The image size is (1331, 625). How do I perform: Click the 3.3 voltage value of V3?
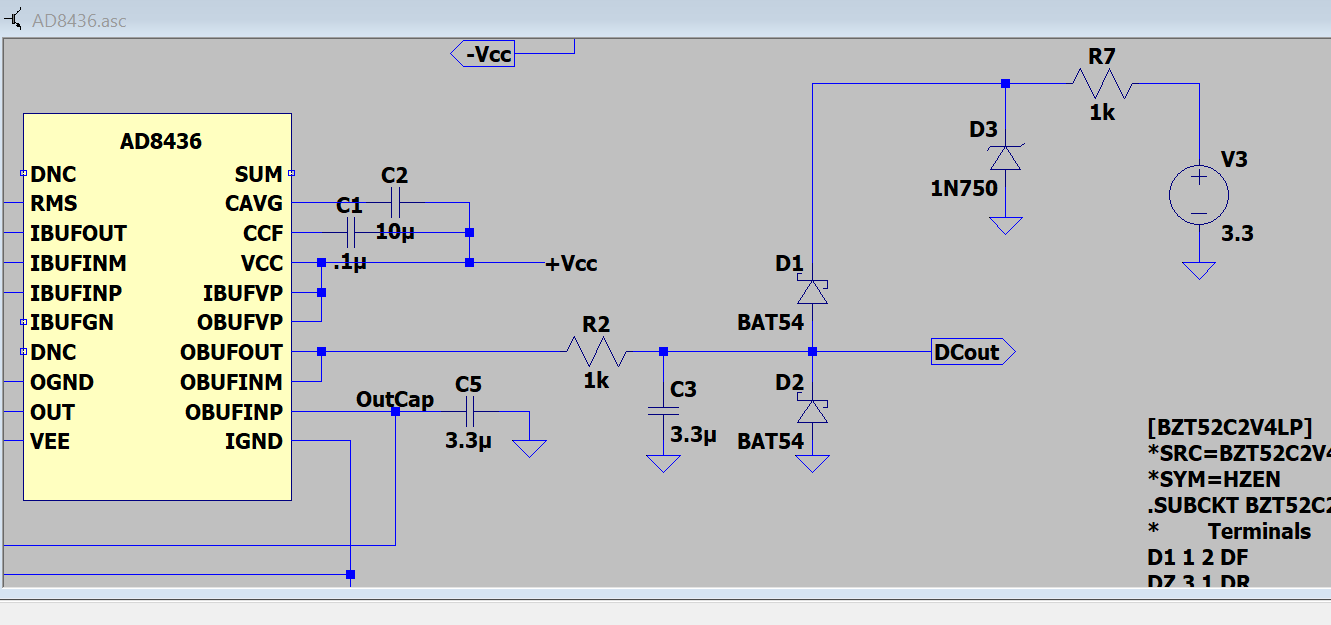(1237, 234)
